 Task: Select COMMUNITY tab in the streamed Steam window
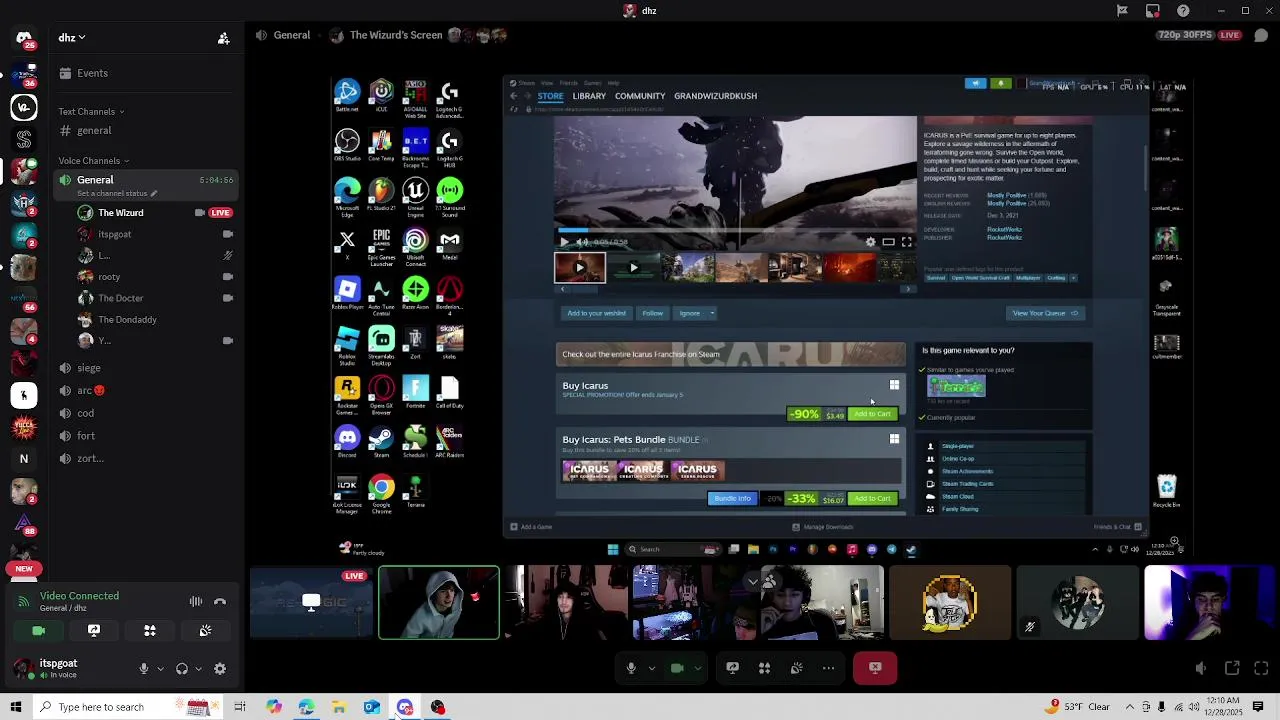(640, 96)
